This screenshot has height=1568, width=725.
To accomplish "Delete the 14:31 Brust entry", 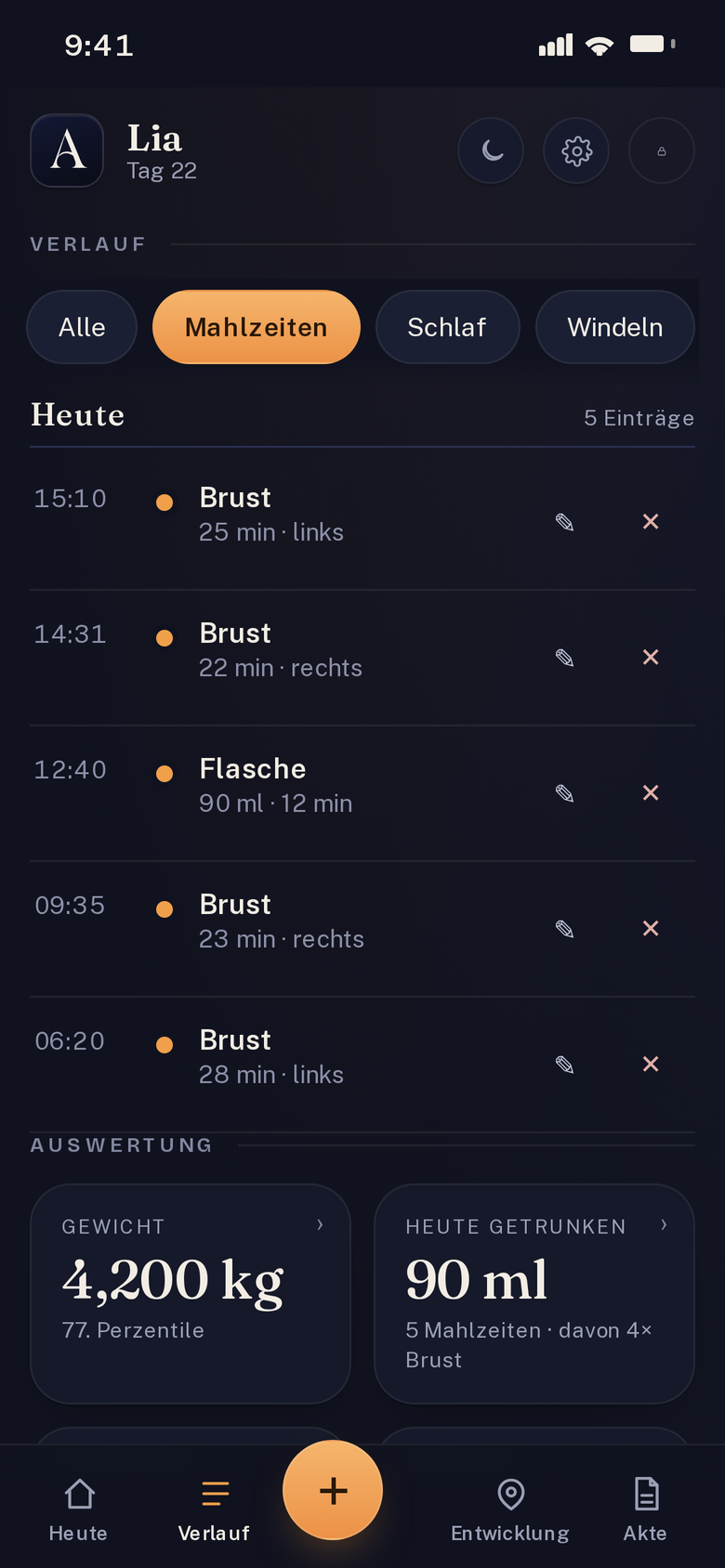I will (x=651, y=658).
